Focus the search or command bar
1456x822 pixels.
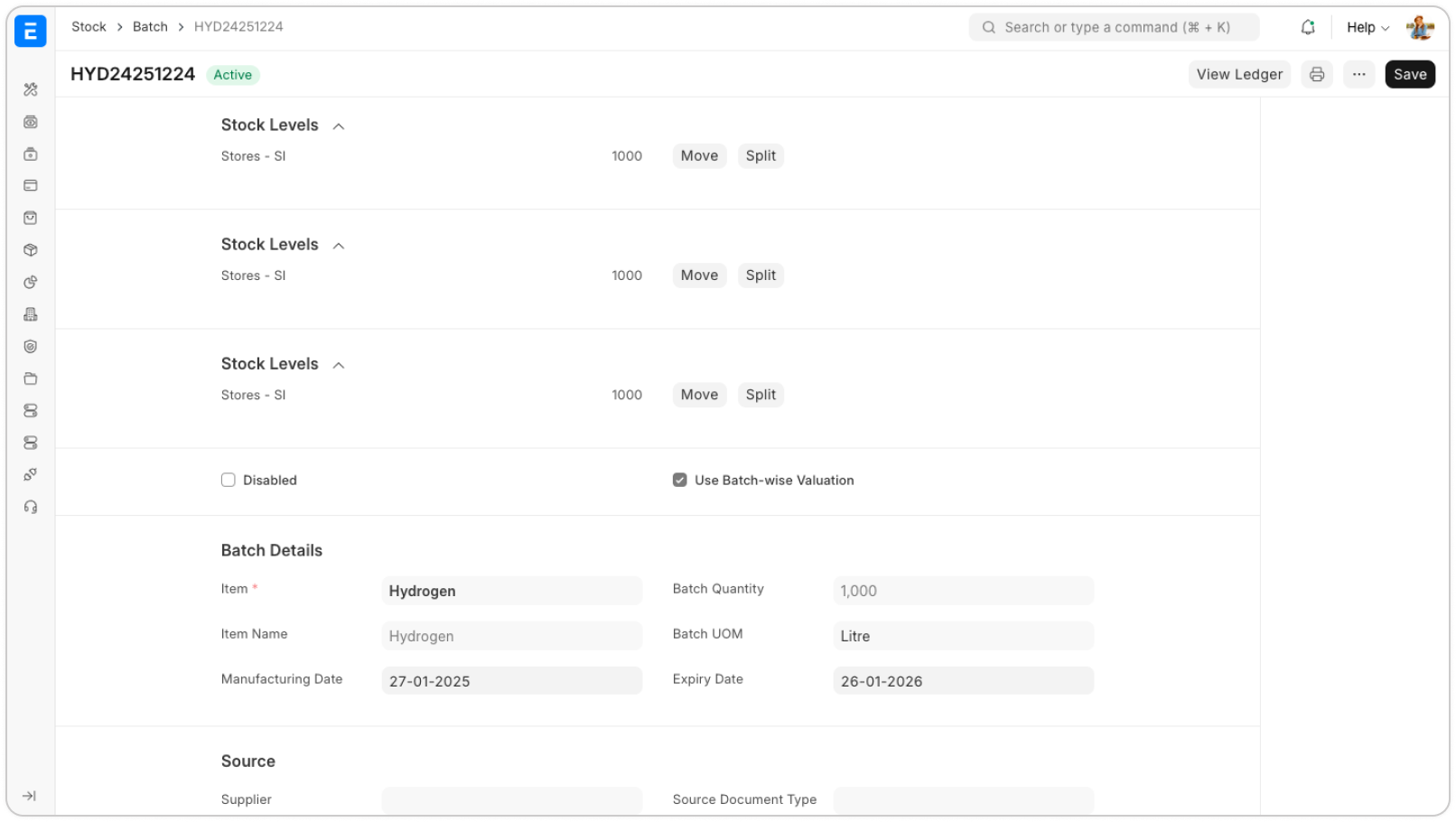tap(1114, 27)
